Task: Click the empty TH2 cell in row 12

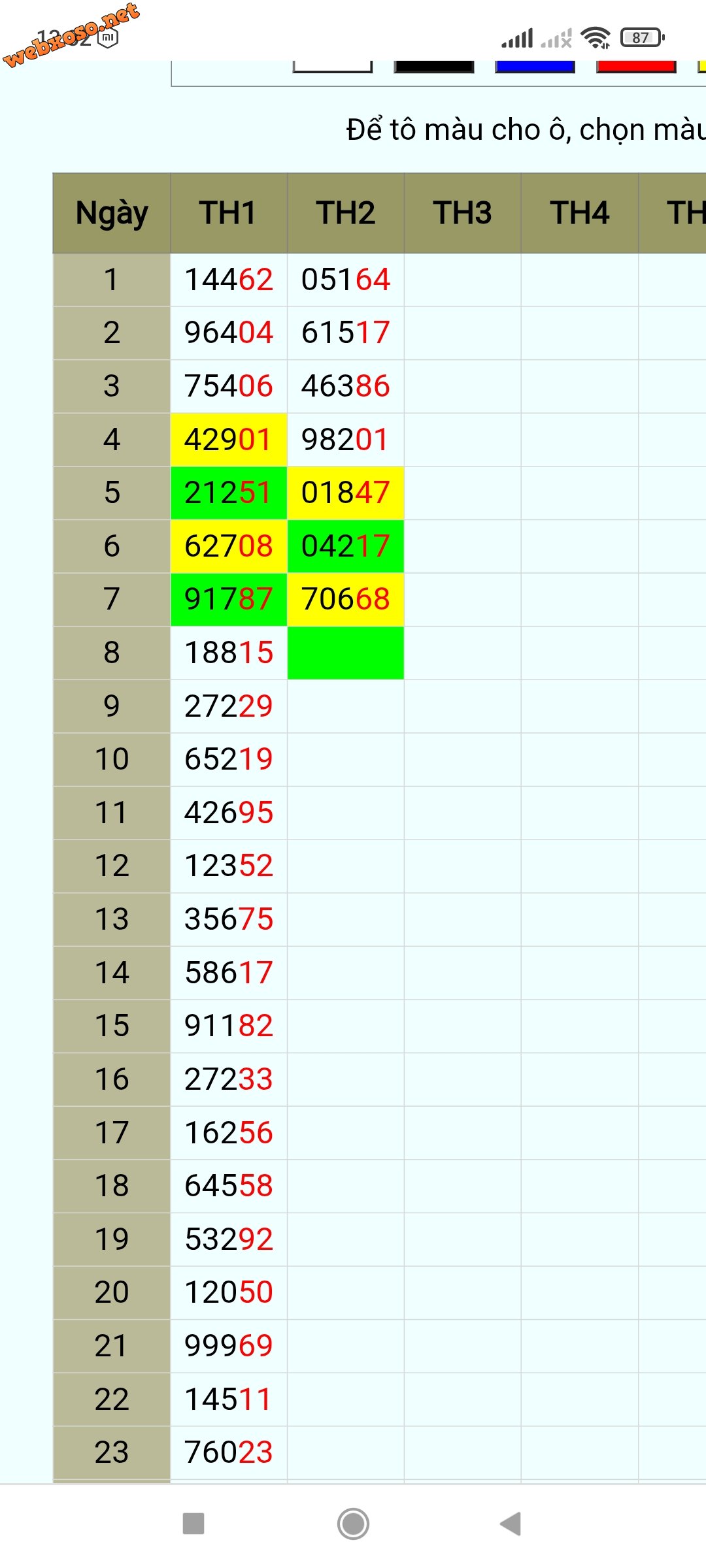Action: point(346,866)
